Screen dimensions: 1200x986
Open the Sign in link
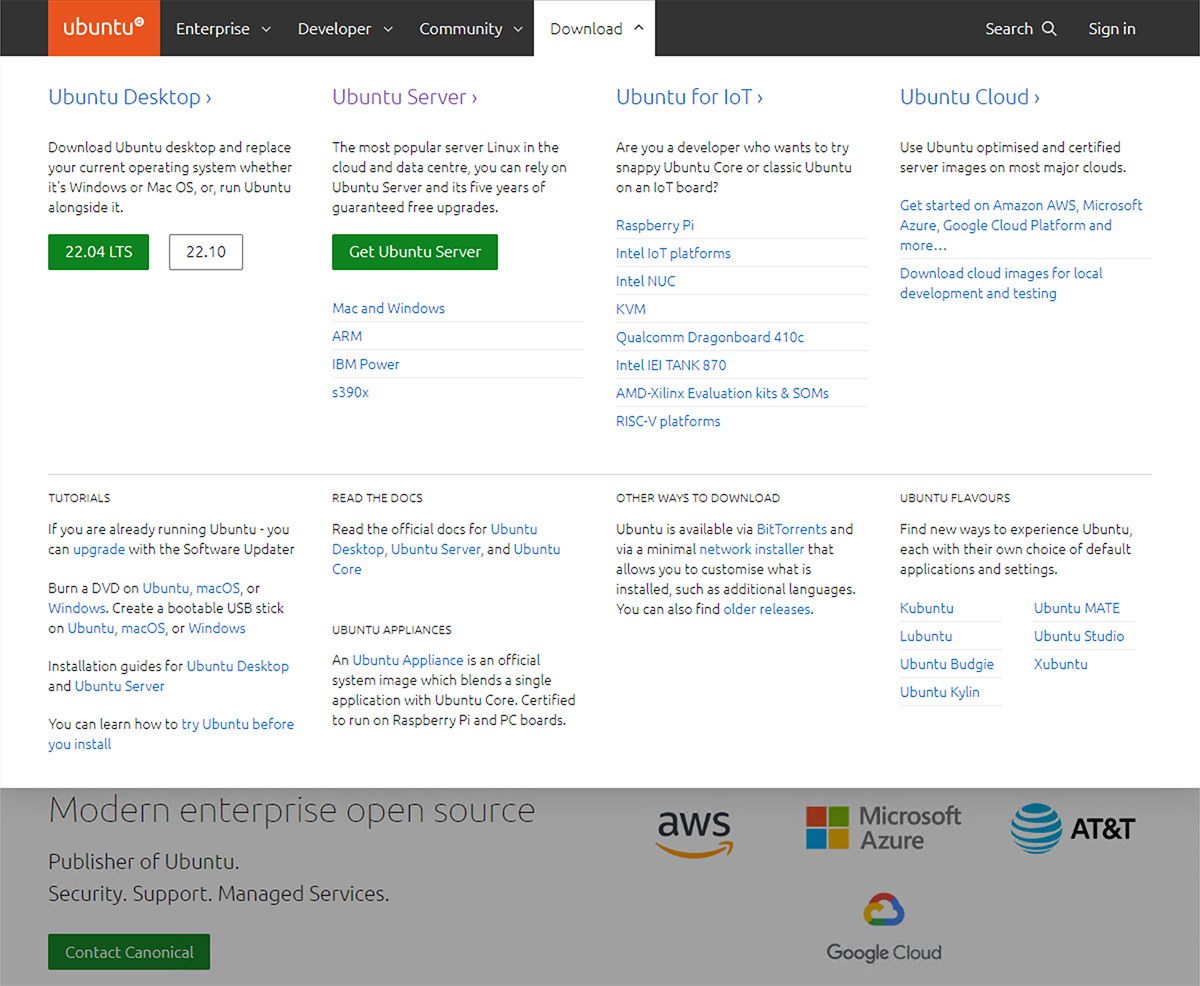[1112, 29]
